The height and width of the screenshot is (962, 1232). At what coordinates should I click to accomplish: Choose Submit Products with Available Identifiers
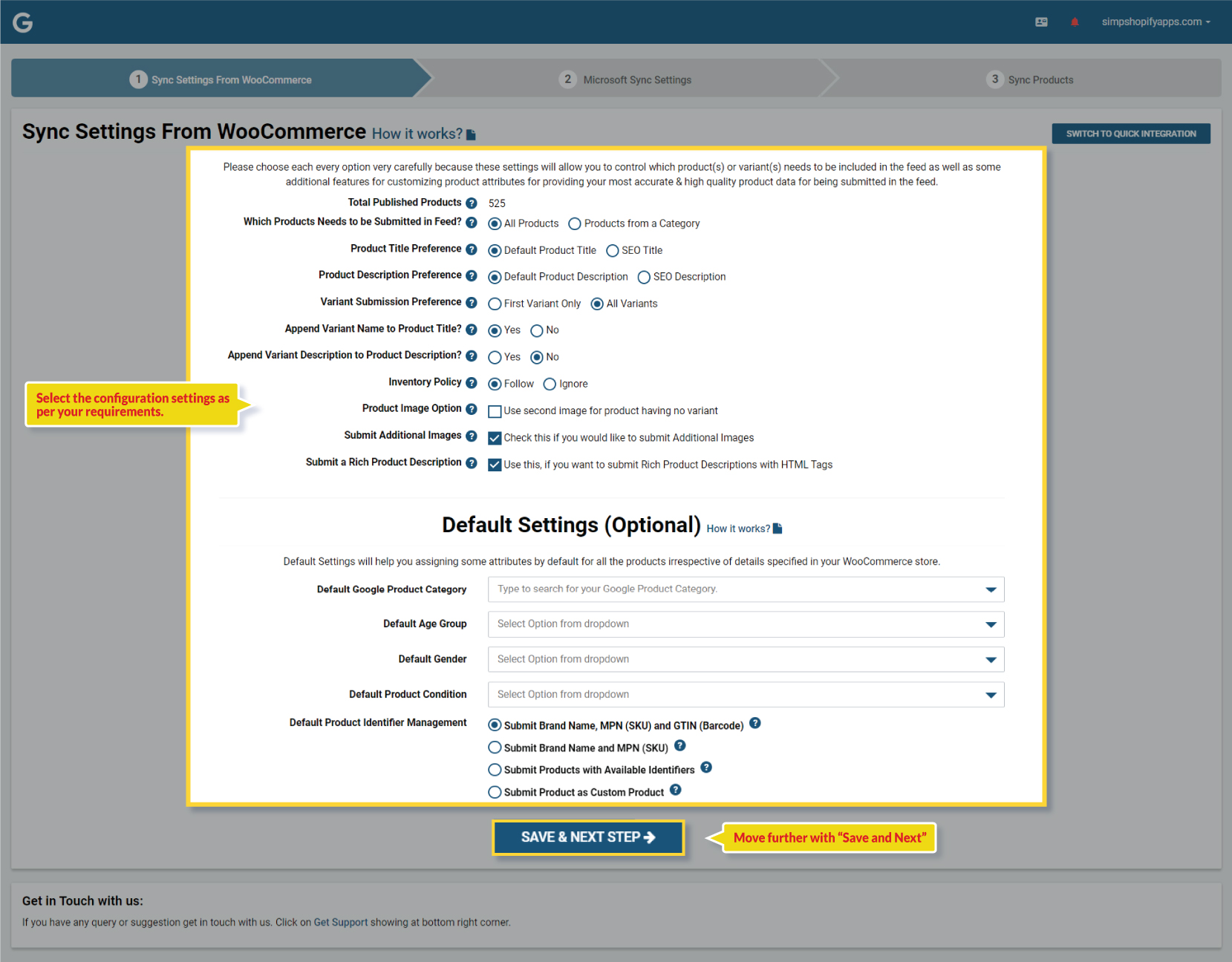pyautogui.click(x=495, y=770)
